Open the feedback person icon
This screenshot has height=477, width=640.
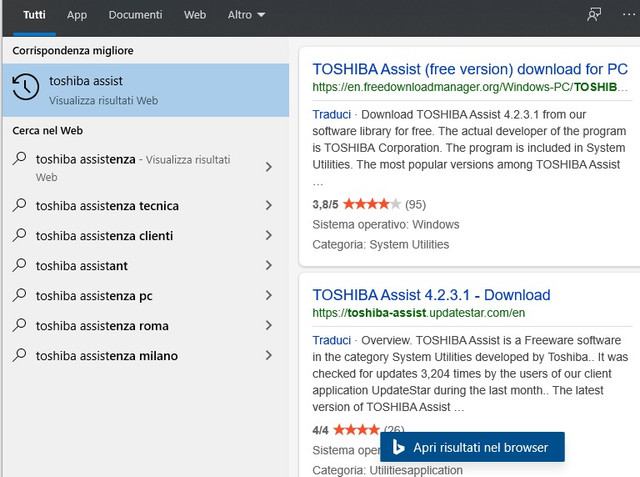click(x=594, y=15)
